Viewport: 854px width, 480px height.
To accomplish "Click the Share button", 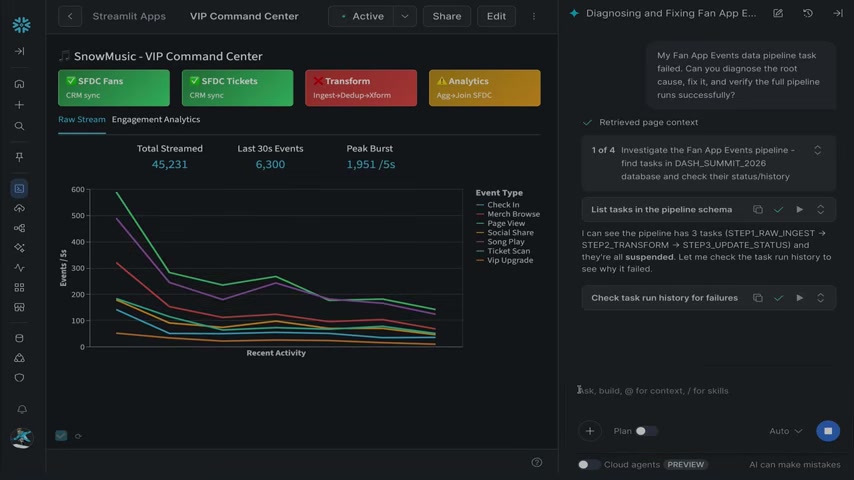I will [447, 16].
